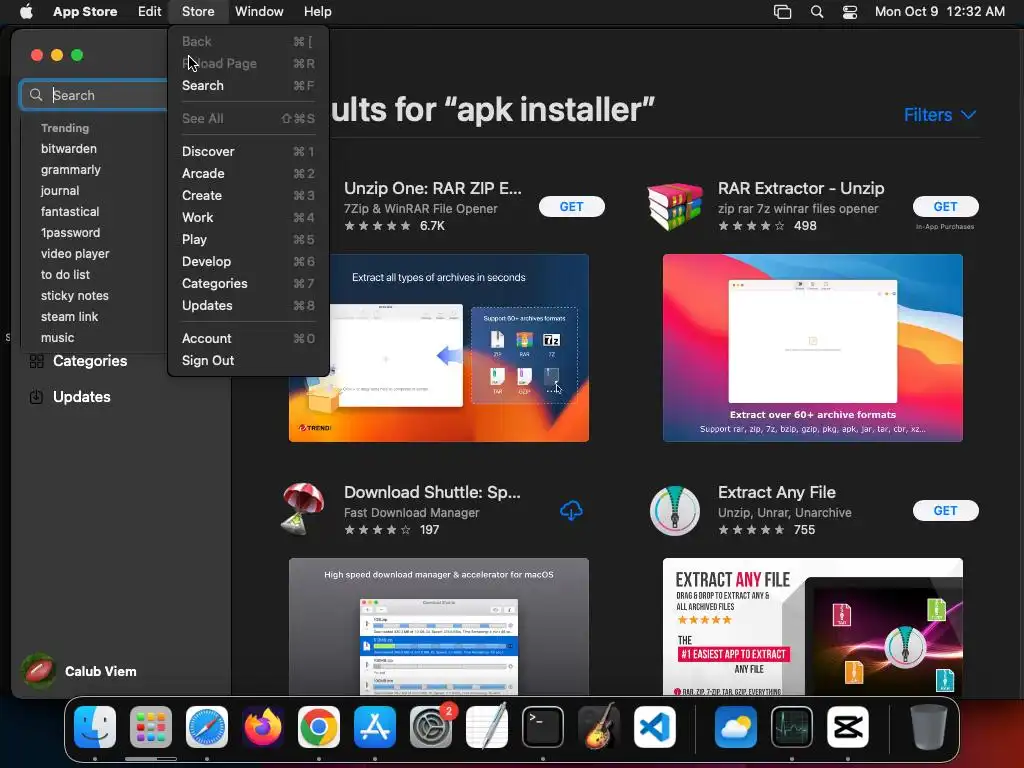Get the RAR Extractor - Unzip app

945,206
